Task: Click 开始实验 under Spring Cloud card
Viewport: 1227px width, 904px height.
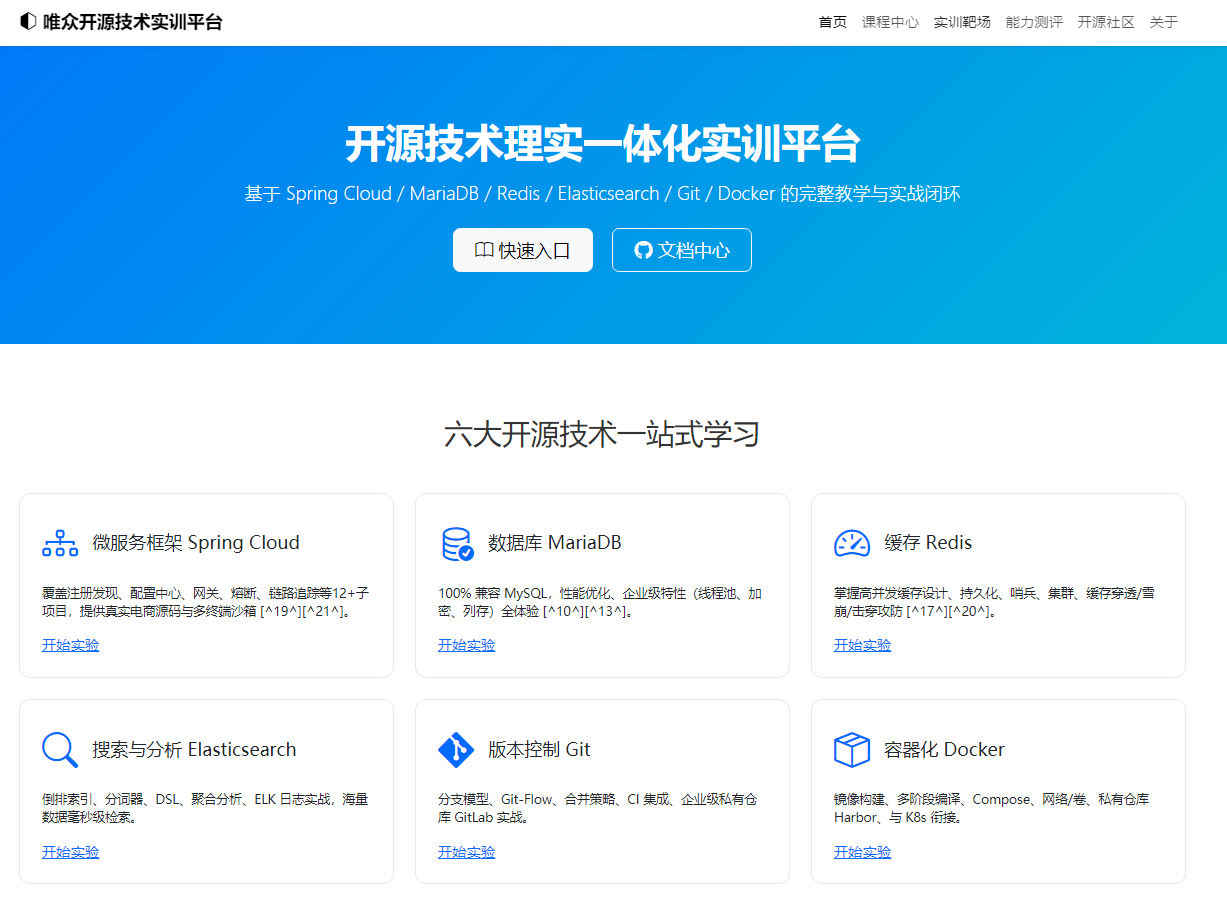Action: tap(70, 645)
